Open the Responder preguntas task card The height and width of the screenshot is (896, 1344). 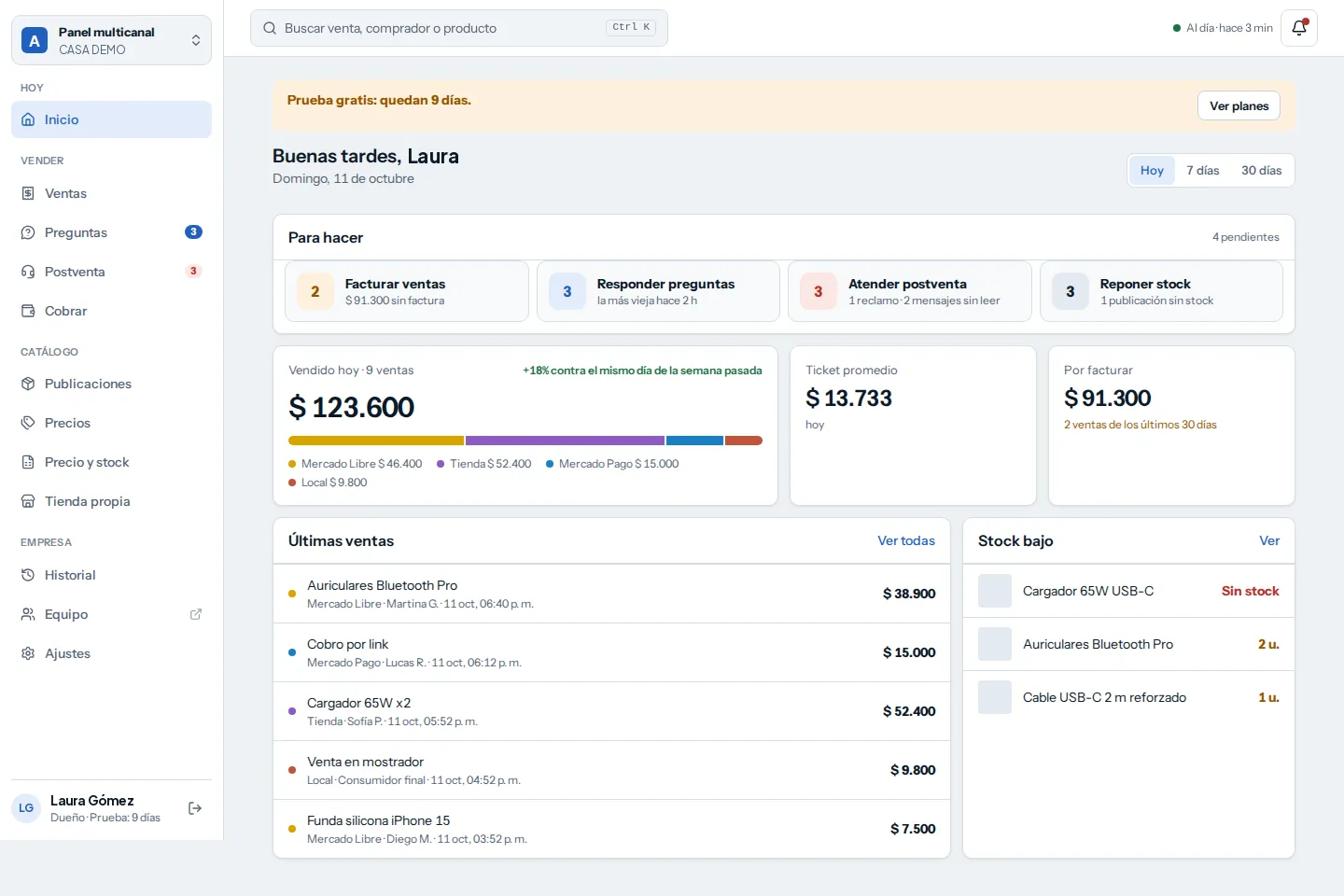658,291
